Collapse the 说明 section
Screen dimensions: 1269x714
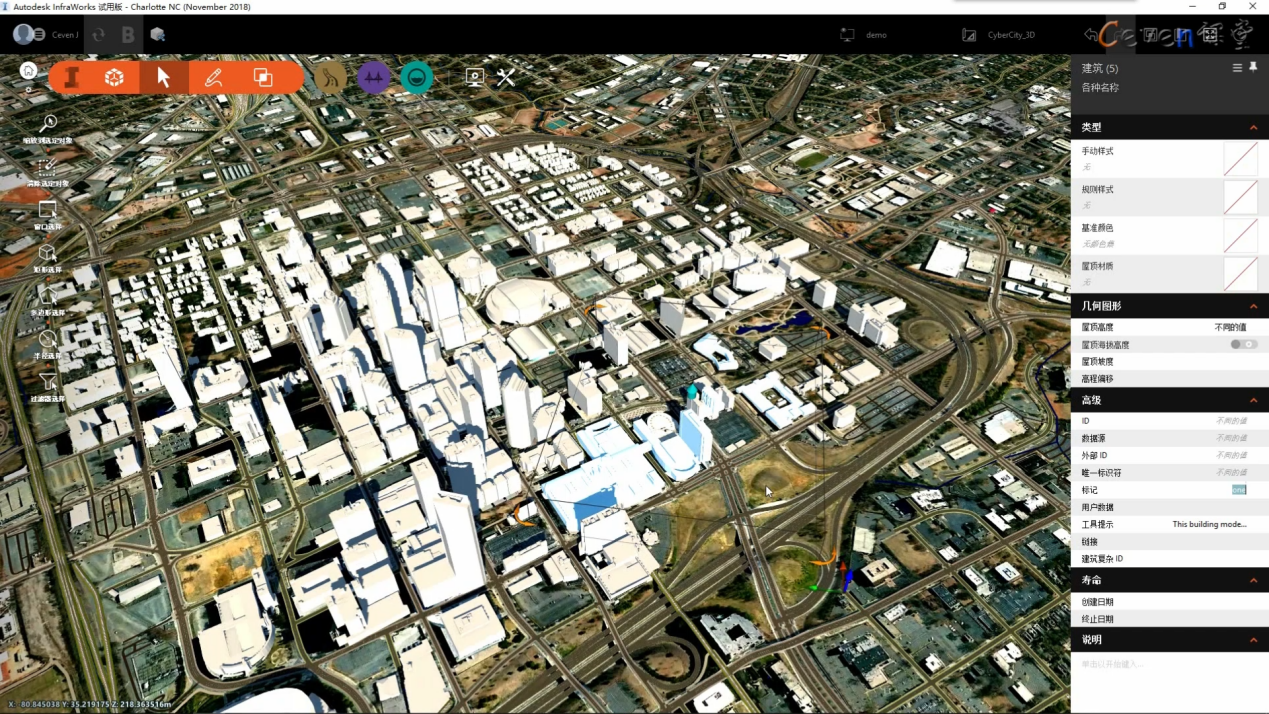tap(1253, 640)
